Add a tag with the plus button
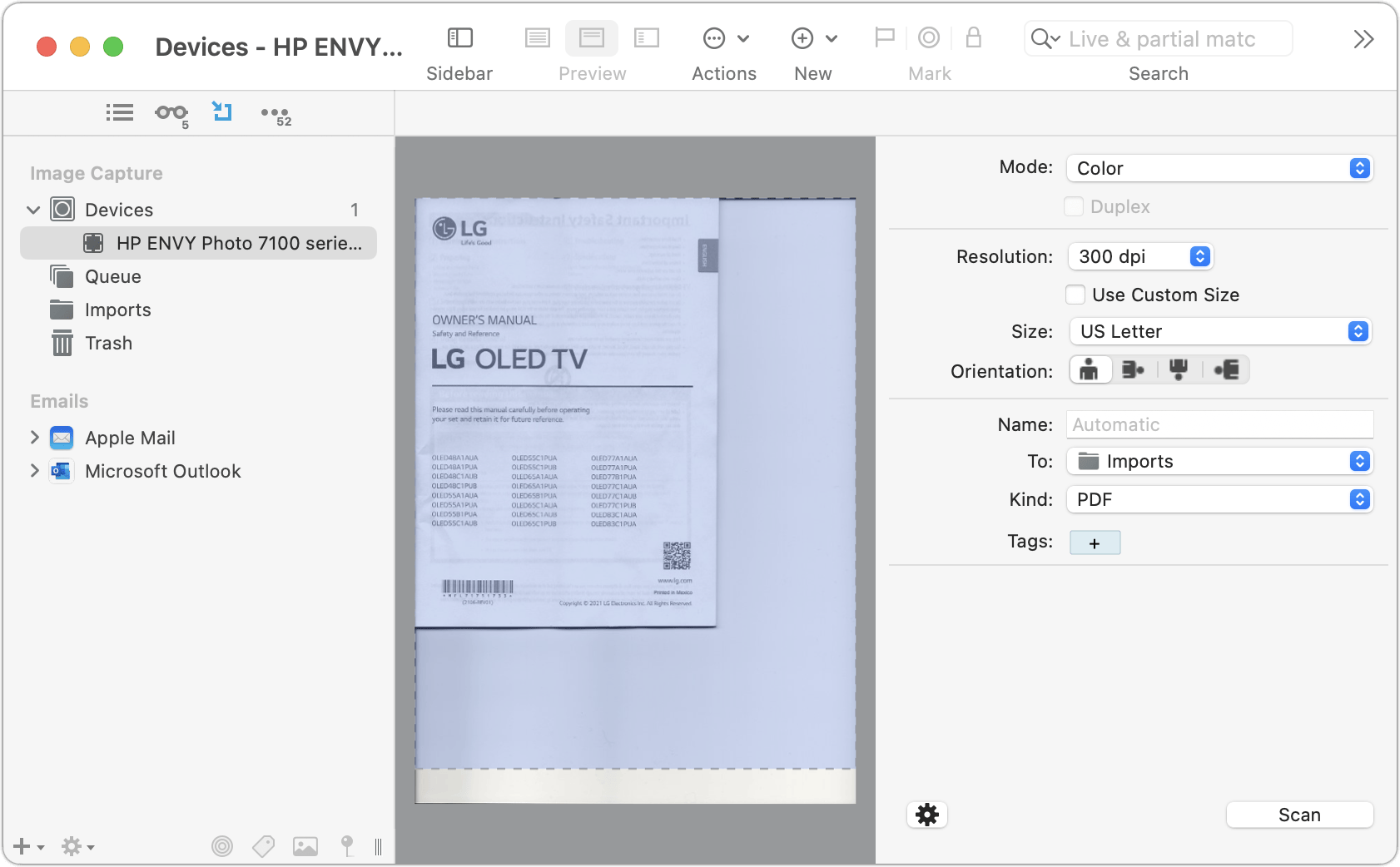The height and width of the screenshot is (867, 1400). pyautogui.click(x=1095, y=542)
